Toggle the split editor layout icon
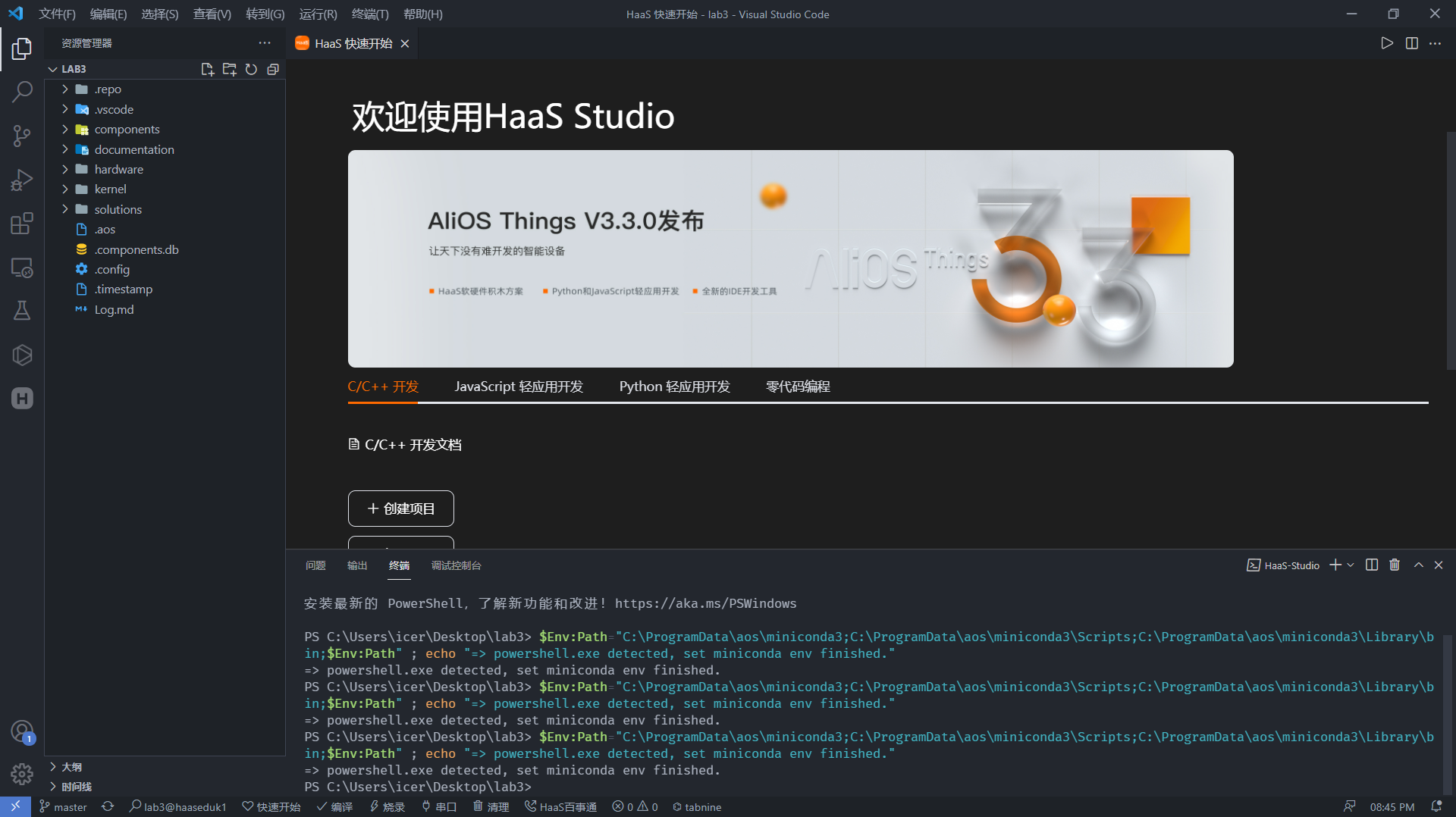Screen dimensions: 1456x817 point(1412,43)
